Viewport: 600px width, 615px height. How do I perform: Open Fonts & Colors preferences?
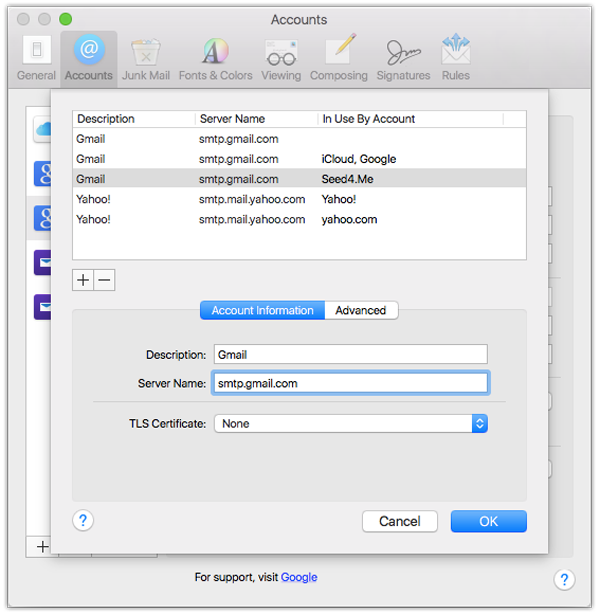[x=215, y=58]
